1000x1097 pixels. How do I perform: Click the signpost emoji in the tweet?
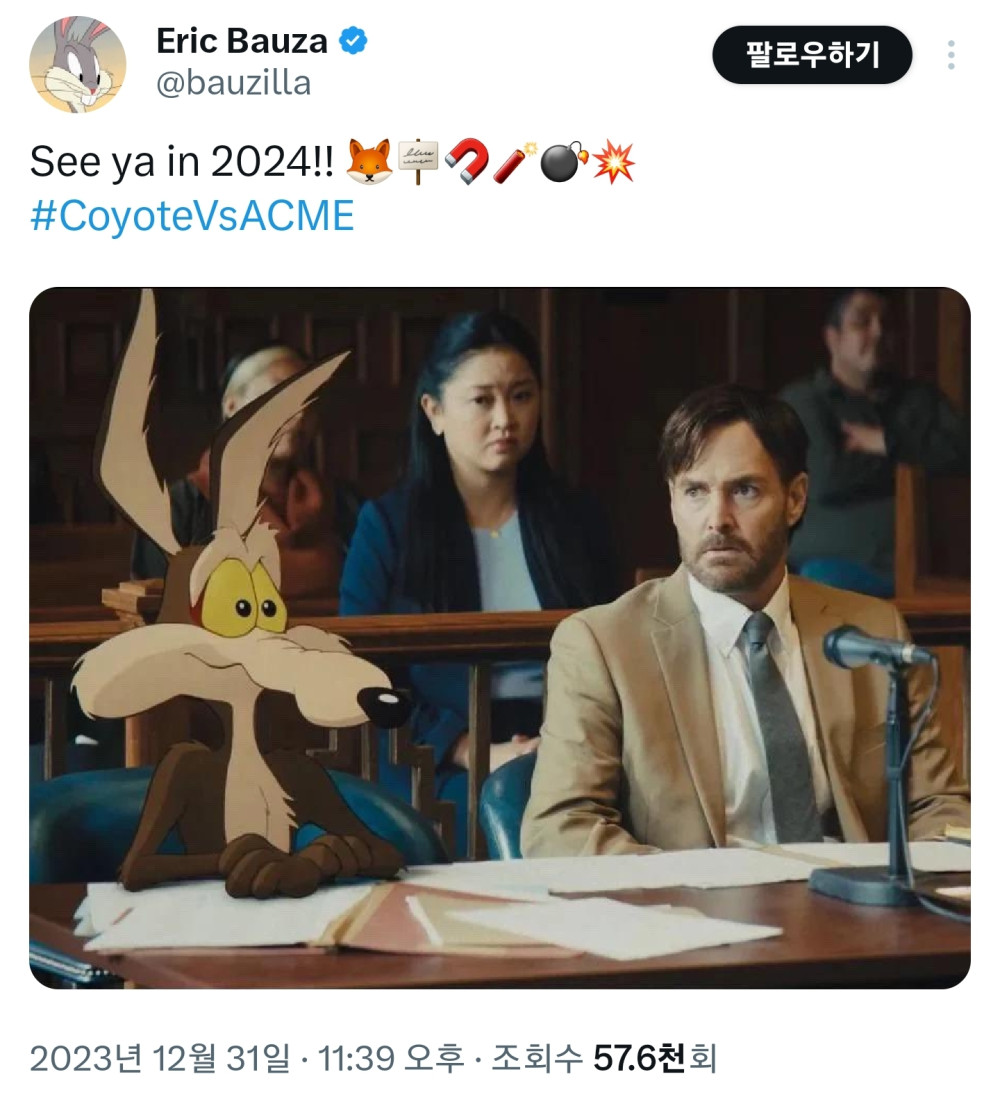click(419, 163)
